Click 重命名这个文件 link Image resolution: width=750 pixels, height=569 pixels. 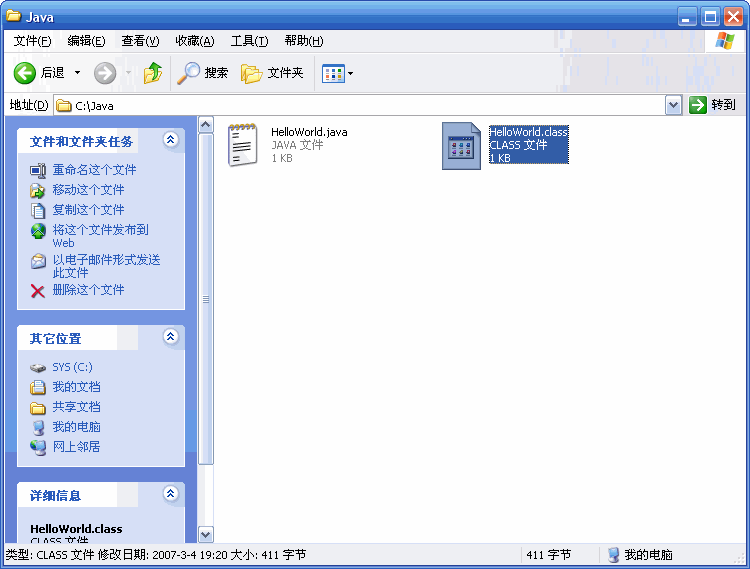click(x=94, y=170)
